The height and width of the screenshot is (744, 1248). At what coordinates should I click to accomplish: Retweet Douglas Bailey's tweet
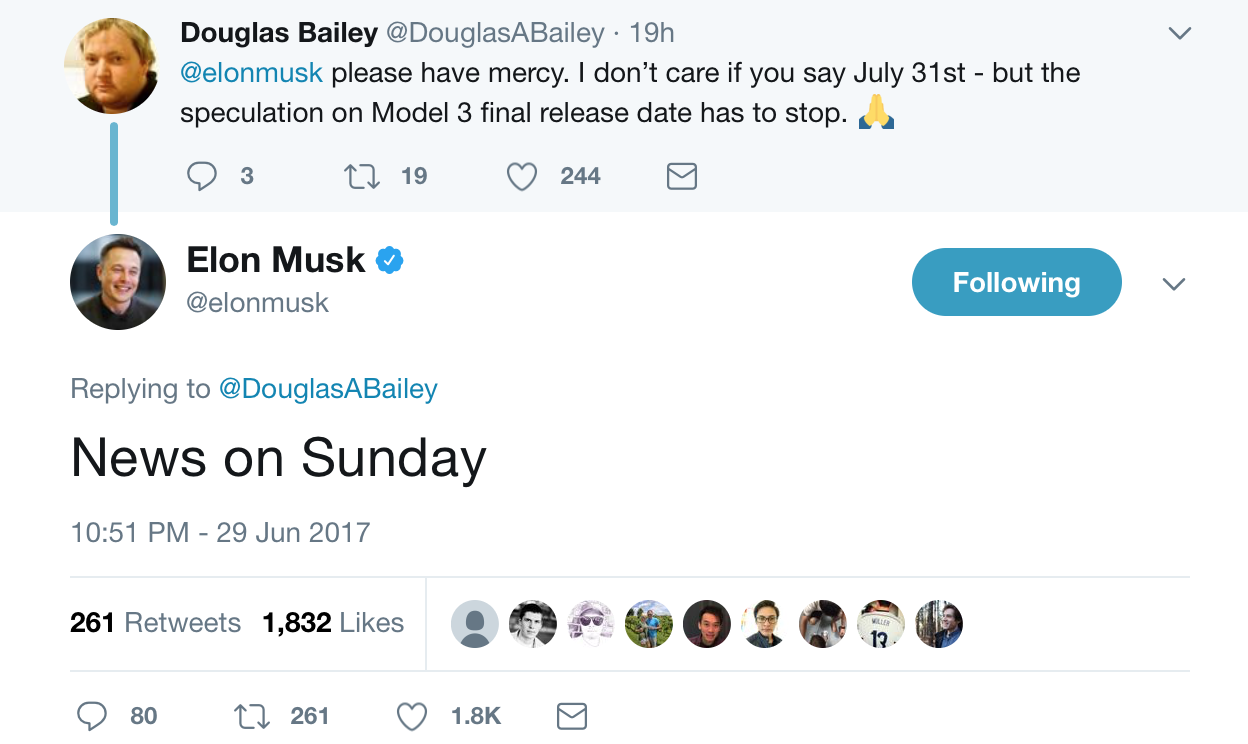(361, 177)
